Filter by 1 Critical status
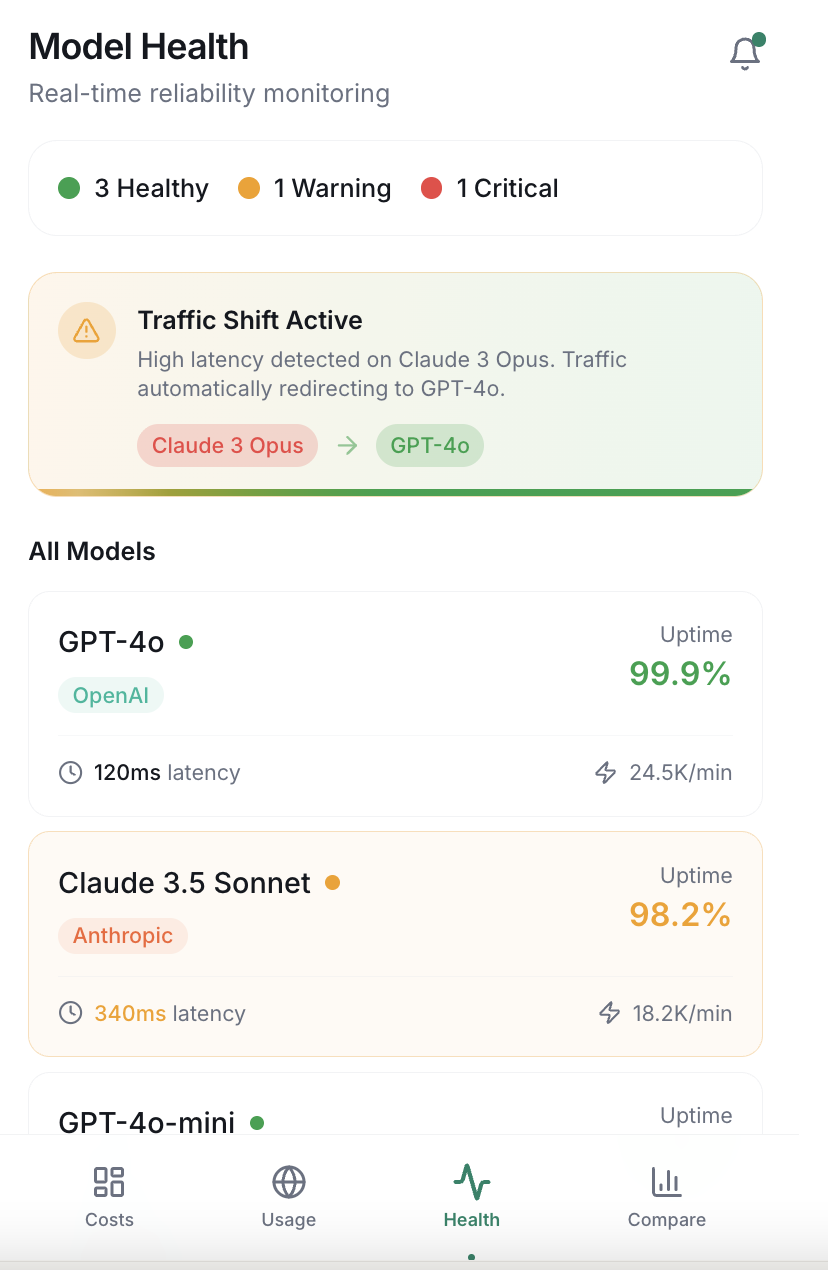This screenshot has width=828, height=1270. point(490,188)
